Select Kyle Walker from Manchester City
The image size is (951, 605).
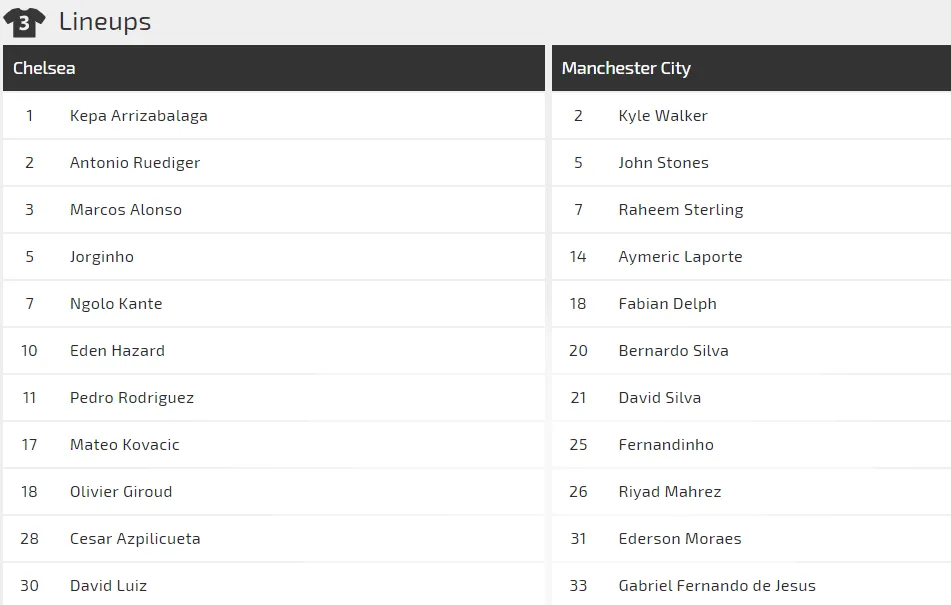(x=663, y=116)
